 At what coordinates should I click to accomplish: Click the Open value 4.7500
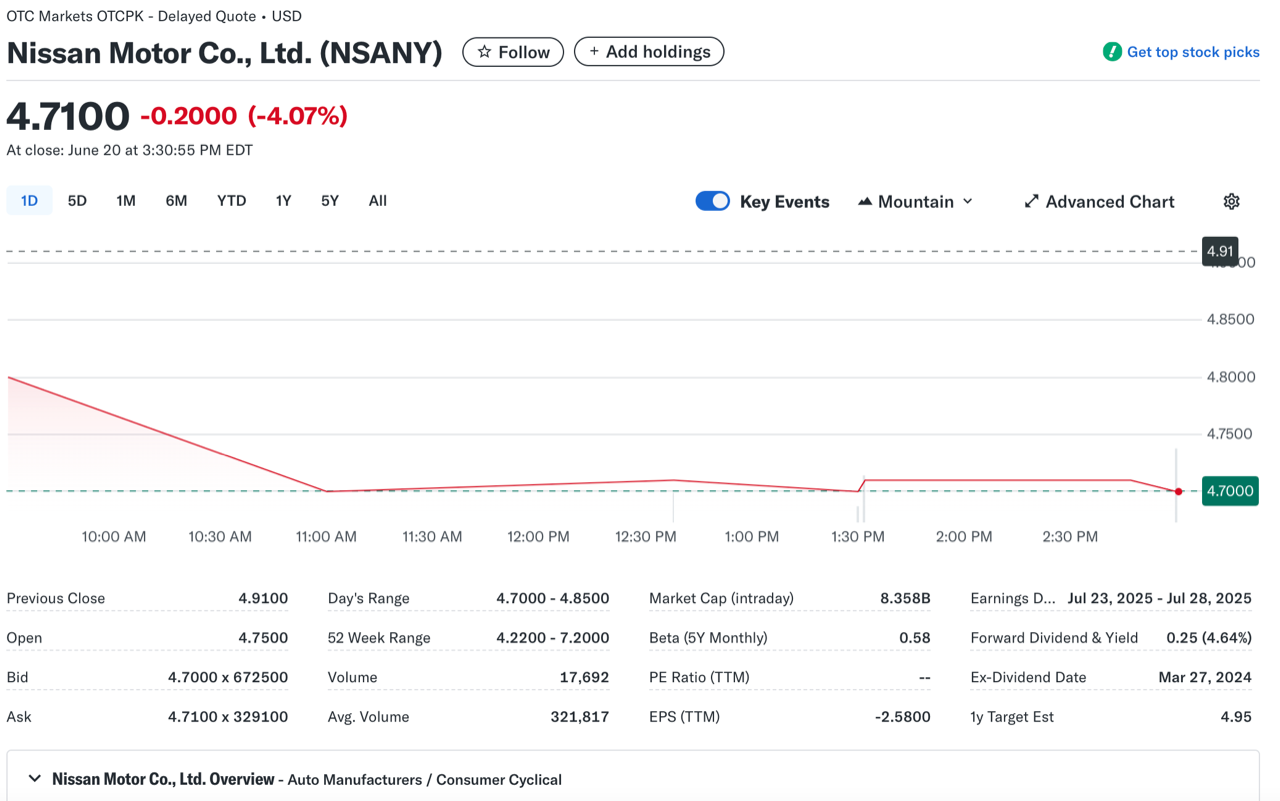263,638
